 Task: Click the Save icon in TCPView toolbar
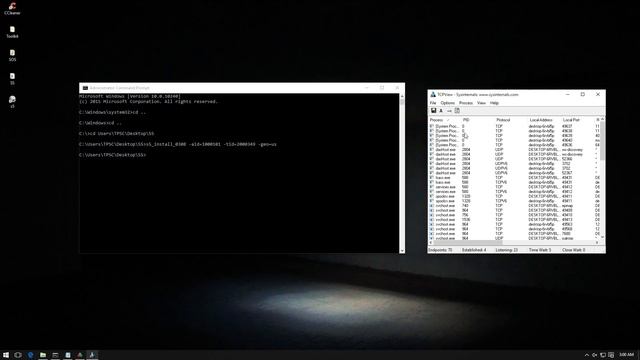(433, 111)
